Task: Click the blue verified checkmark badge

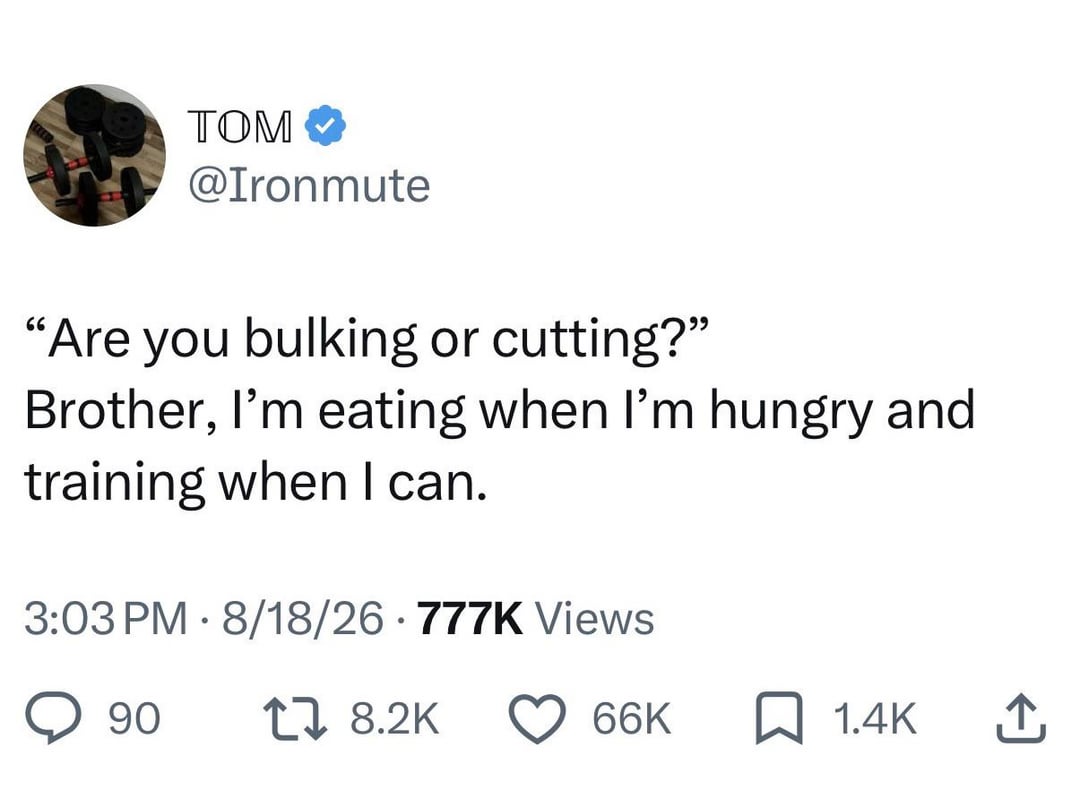Action: [x=325, y=125]
